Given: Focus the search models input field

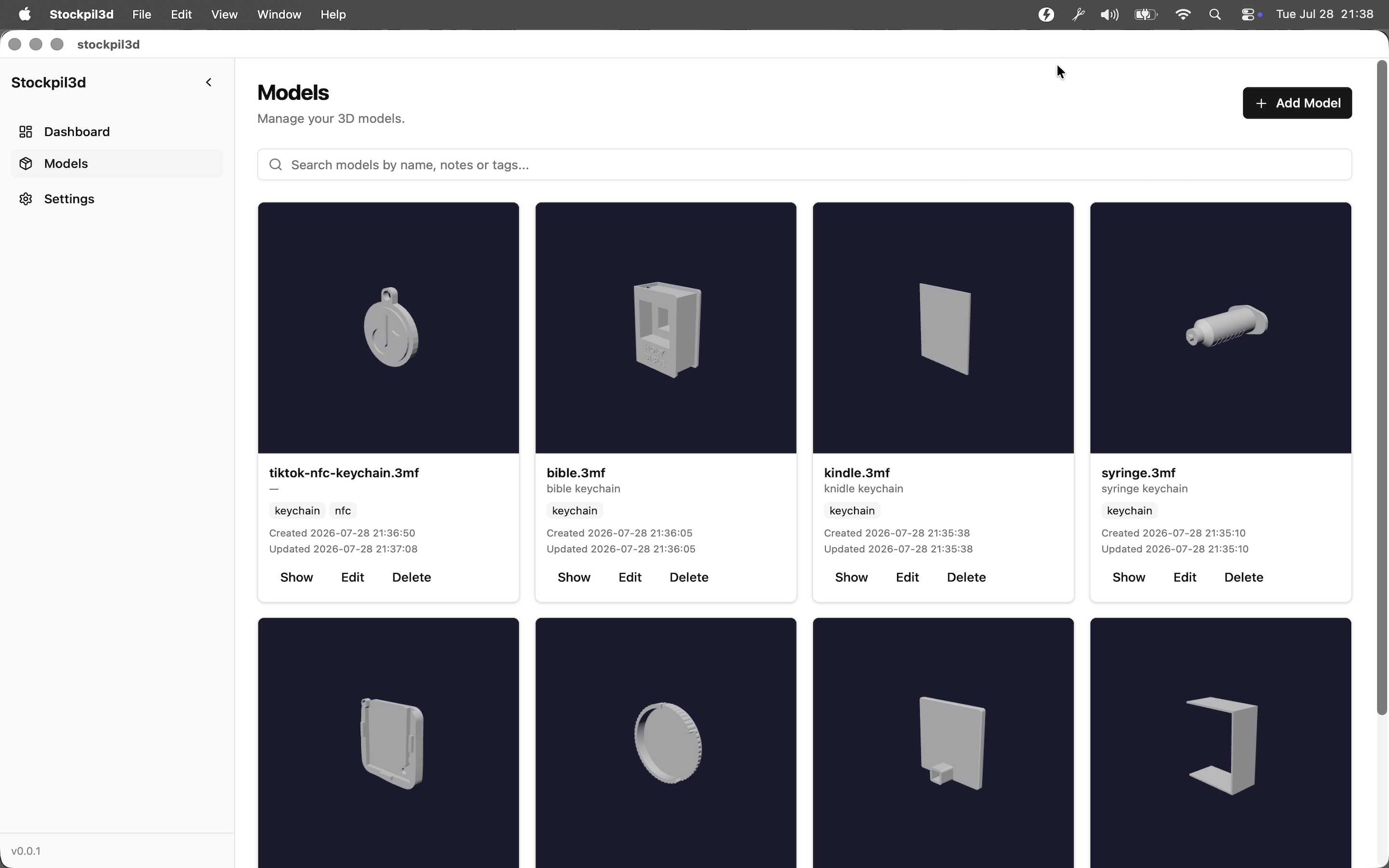Looking at the screenshot, I should click(804, 165).
